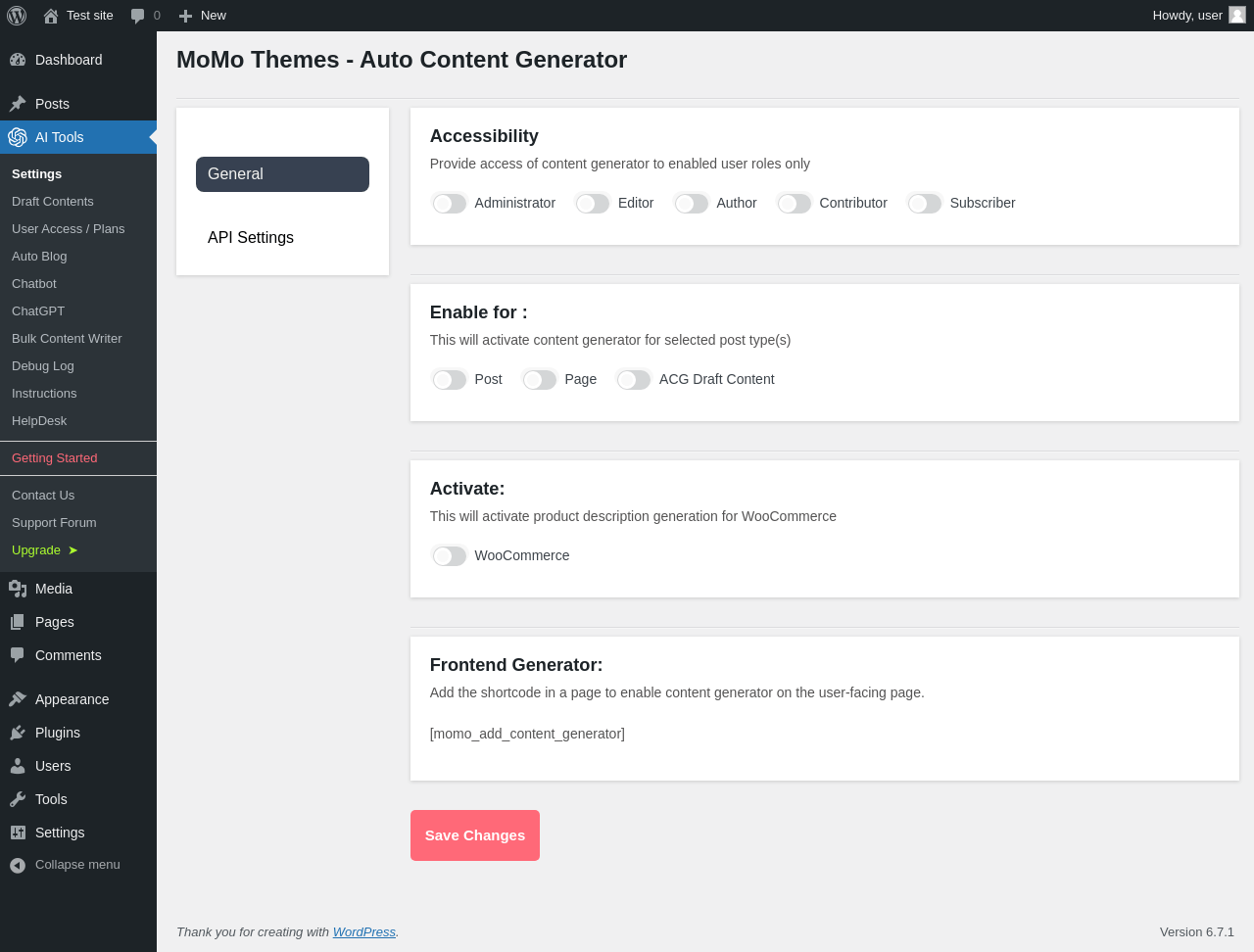This screenshot has width=1254, height=952.
Task: Open the API Settings tab
Action: click(251, 238)
